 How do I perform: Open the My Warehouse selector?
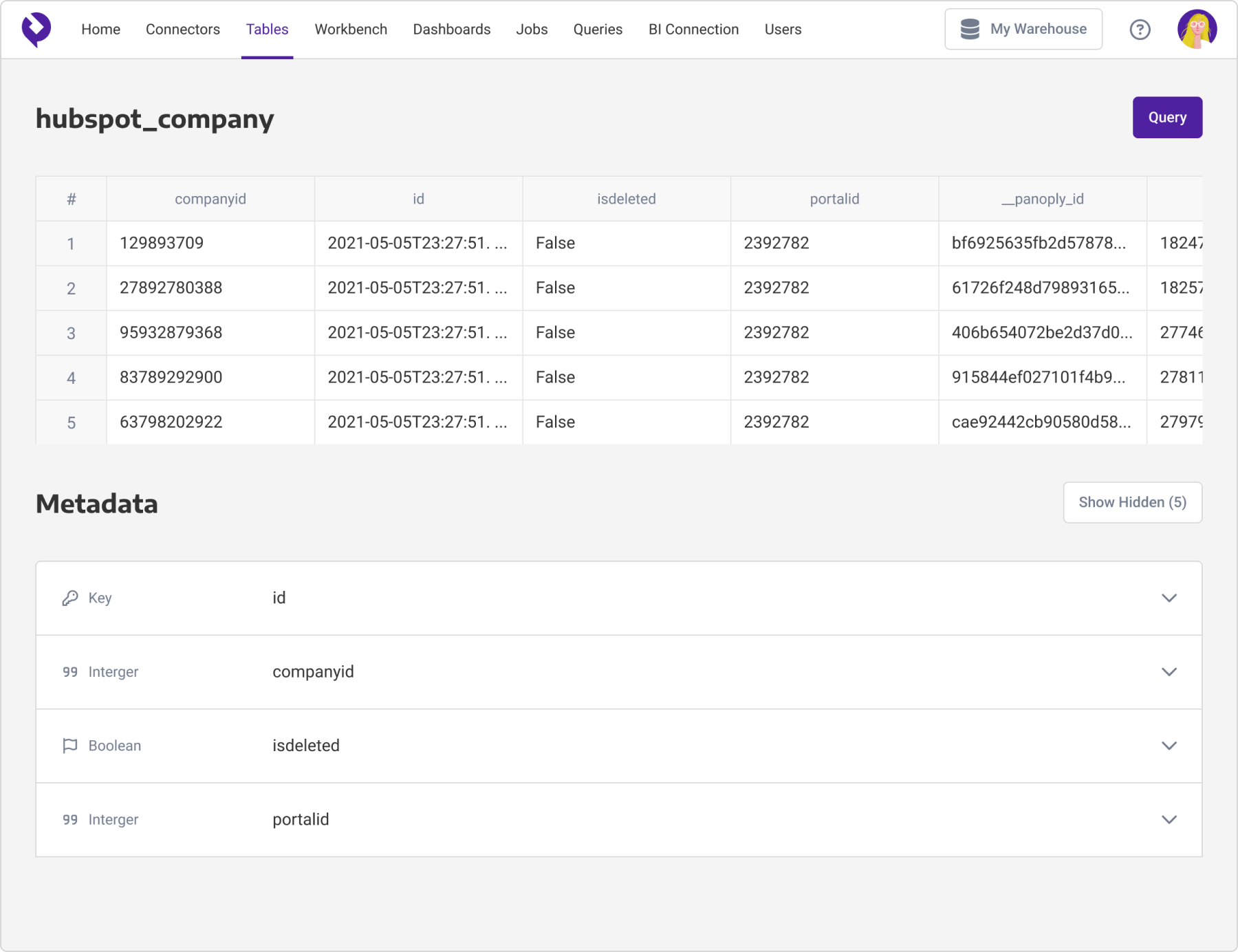(1023, 30)
